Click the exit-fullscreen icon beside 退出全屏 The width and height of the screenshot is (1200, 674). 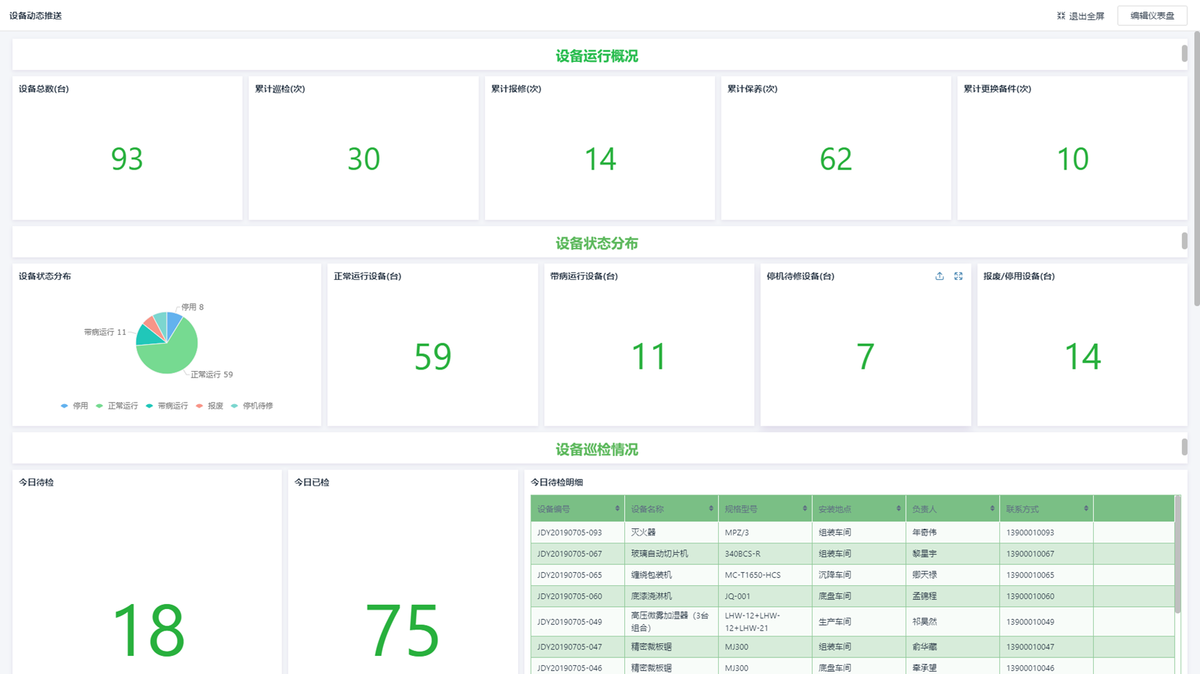[x=1061, y=16]
